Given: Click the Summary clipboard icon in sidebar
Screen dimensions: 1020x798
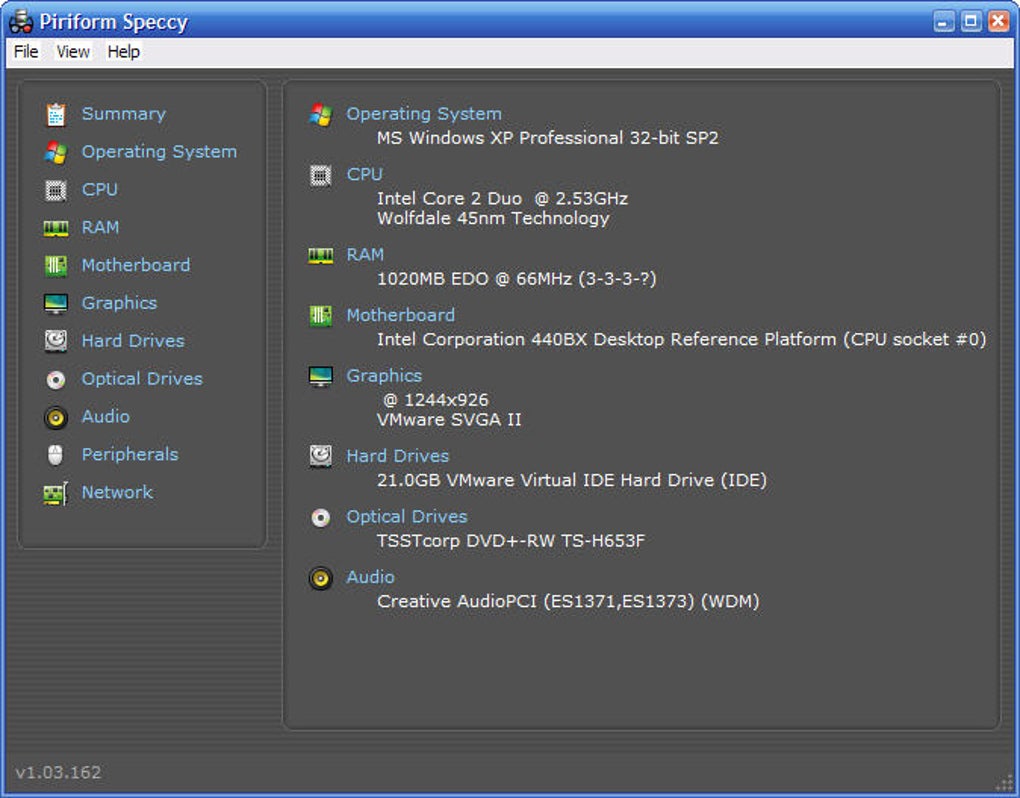Looking at the screenshot, I should click(x=56, y=114).
